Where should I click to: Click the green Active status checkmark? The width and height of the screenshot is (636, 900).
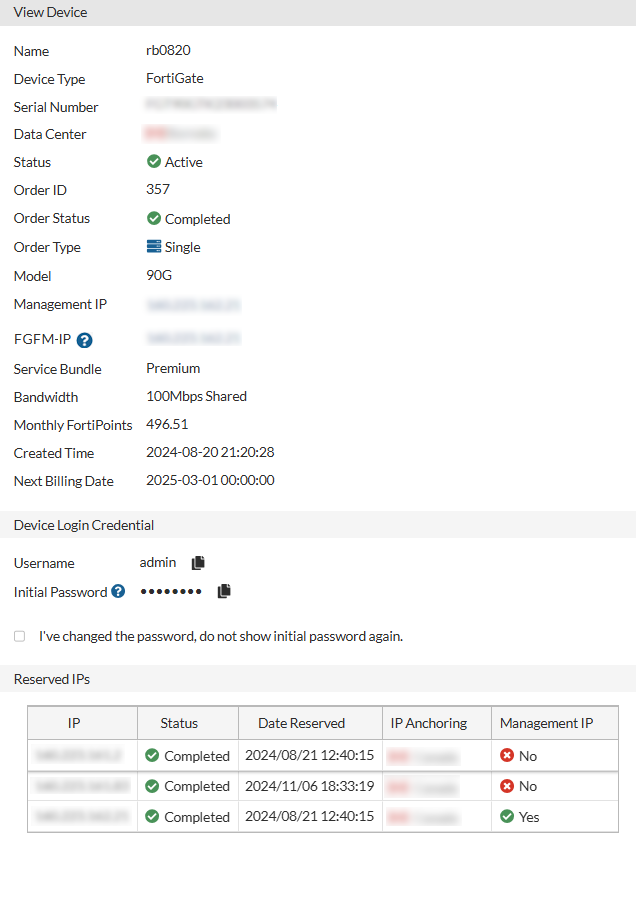154,161
